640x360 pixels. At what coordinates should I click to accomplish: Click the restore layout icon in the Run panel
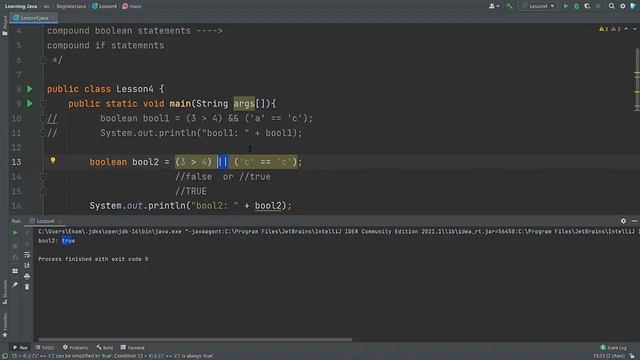click(x=15, y=271)
